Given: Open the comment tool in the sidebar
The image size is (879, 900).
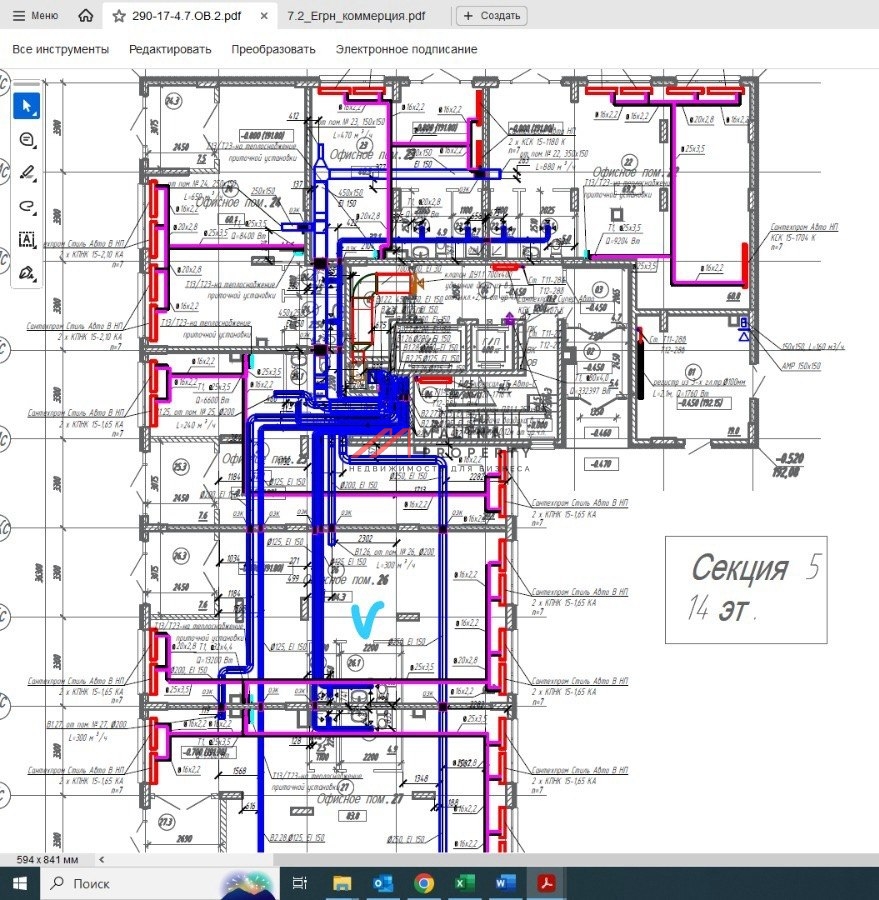Looking at the screenshot, I should click(27, 140).
